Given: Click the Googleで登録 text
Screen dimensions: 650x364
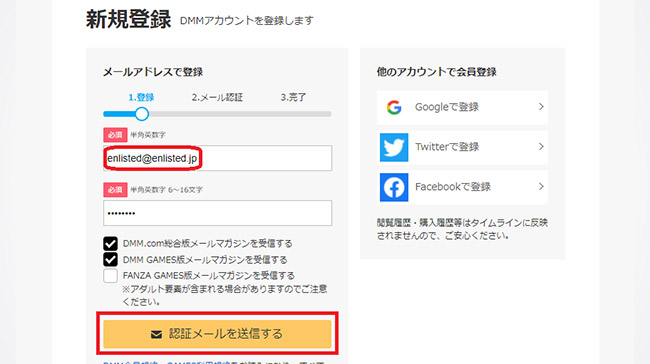Looking at the screenshot, I should tap(446, 107).
